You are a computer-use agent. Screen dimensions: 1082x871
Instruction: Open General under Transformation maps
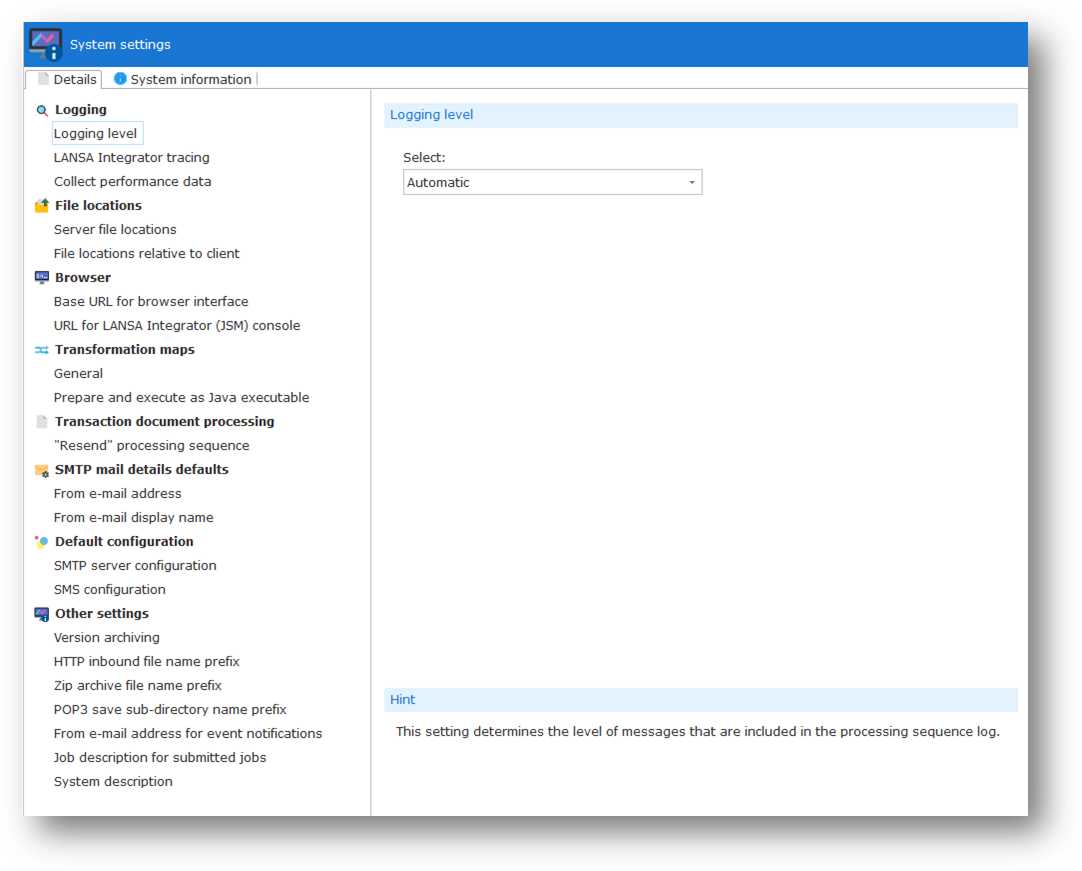coord(79,373)
